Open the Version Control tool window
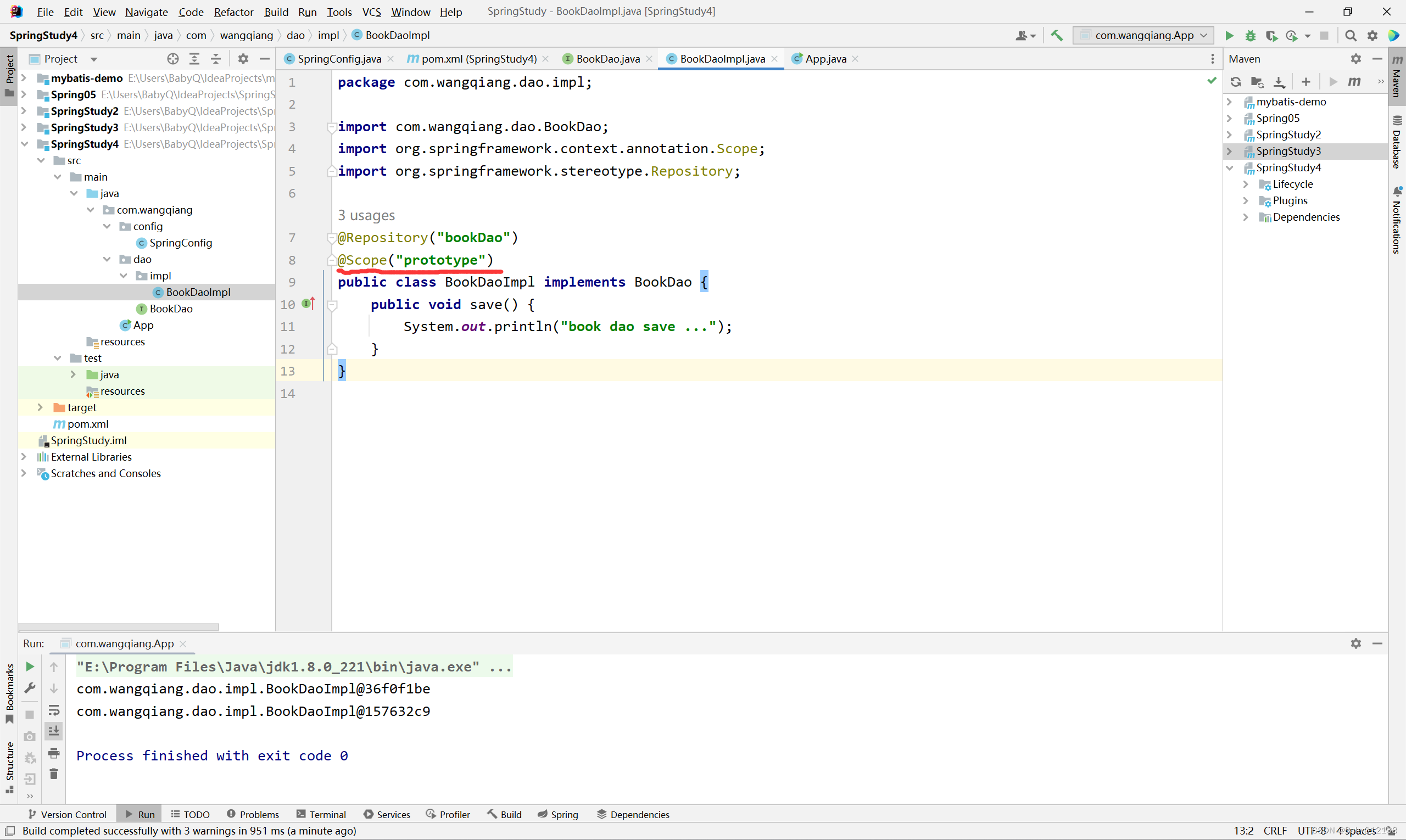 click(x=67, y=815)
